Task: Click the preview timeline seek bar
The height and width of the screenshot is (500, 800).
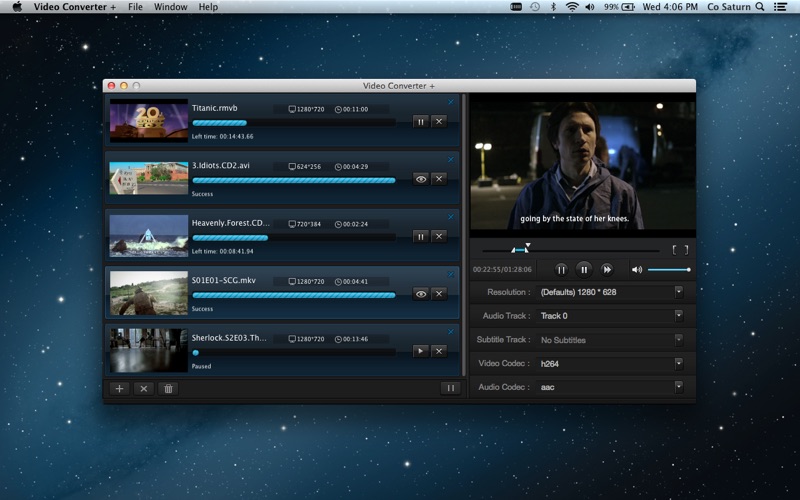Action: (x=571, y=251)
